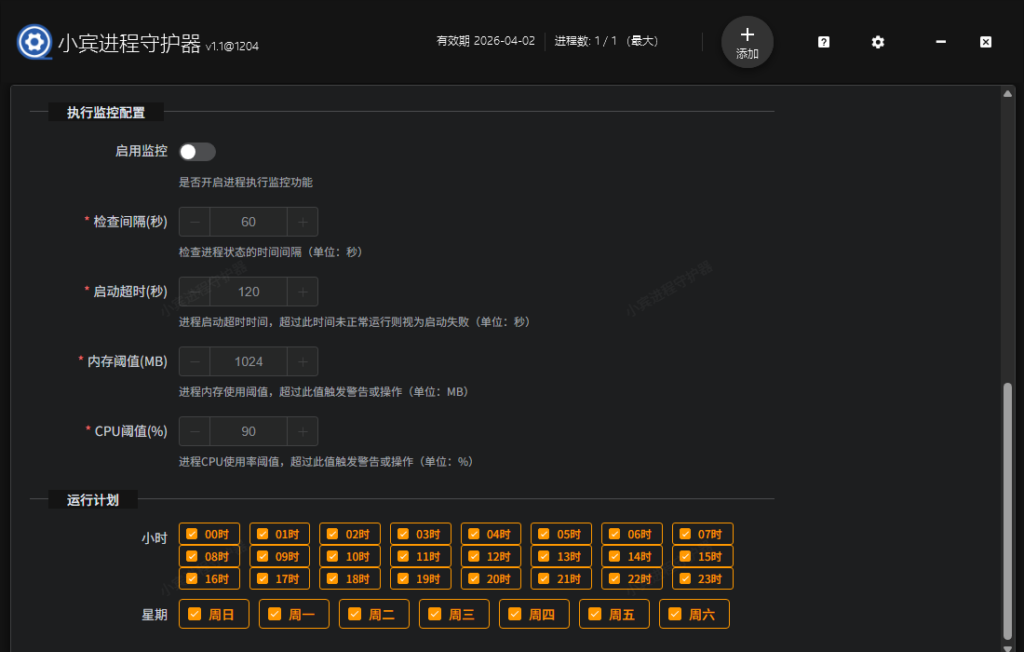
Task: Increase 检查间隔 with the plus stepper
Action: coord(302,221)
